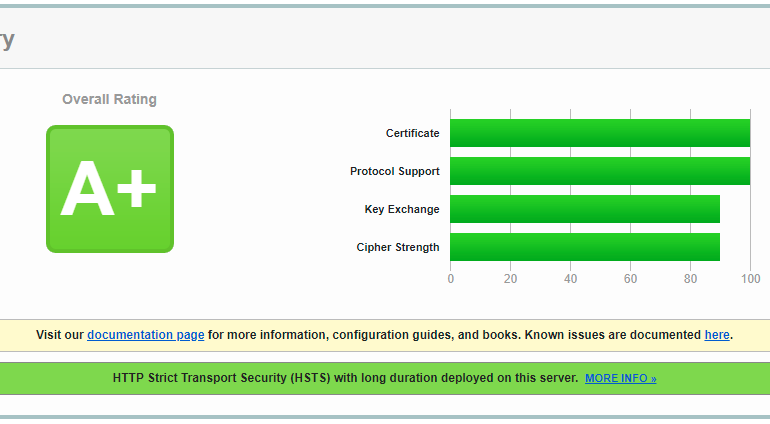The image size is (770, 424).
Task: Click the green A+ rating badge
Action: 110,189
